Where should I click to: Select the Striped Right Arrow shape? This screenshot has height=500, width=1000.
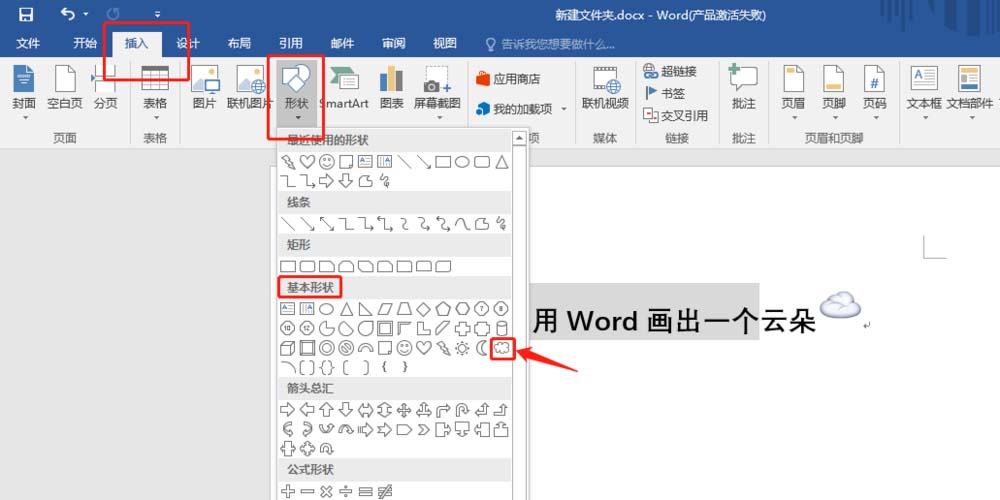click(x=365, y=429)
